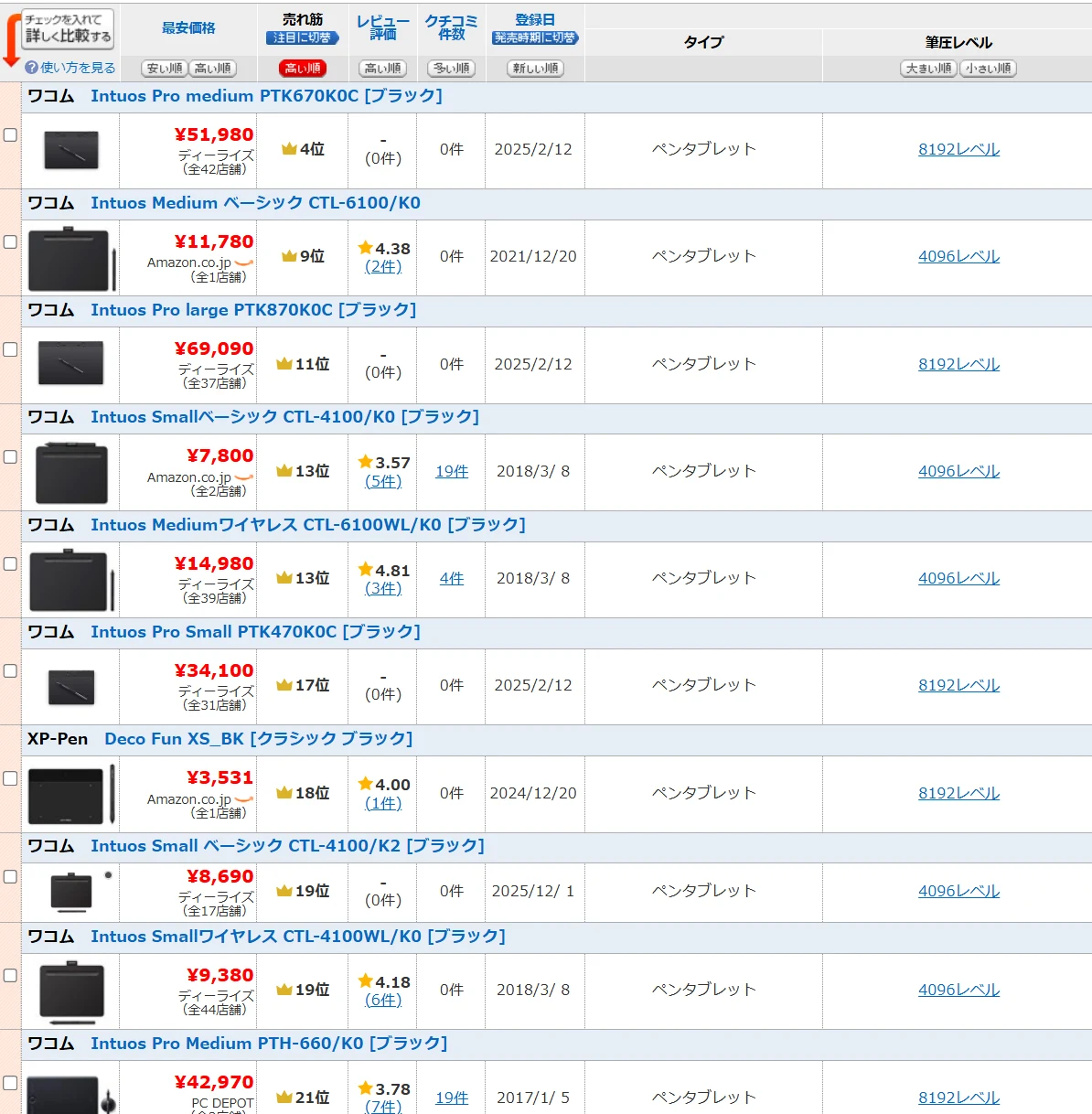The width and height of the screenshot is (1092, 1114).
Task: Open the (5件) reviews link rated 3.57
Action: [x=383, y=481]
